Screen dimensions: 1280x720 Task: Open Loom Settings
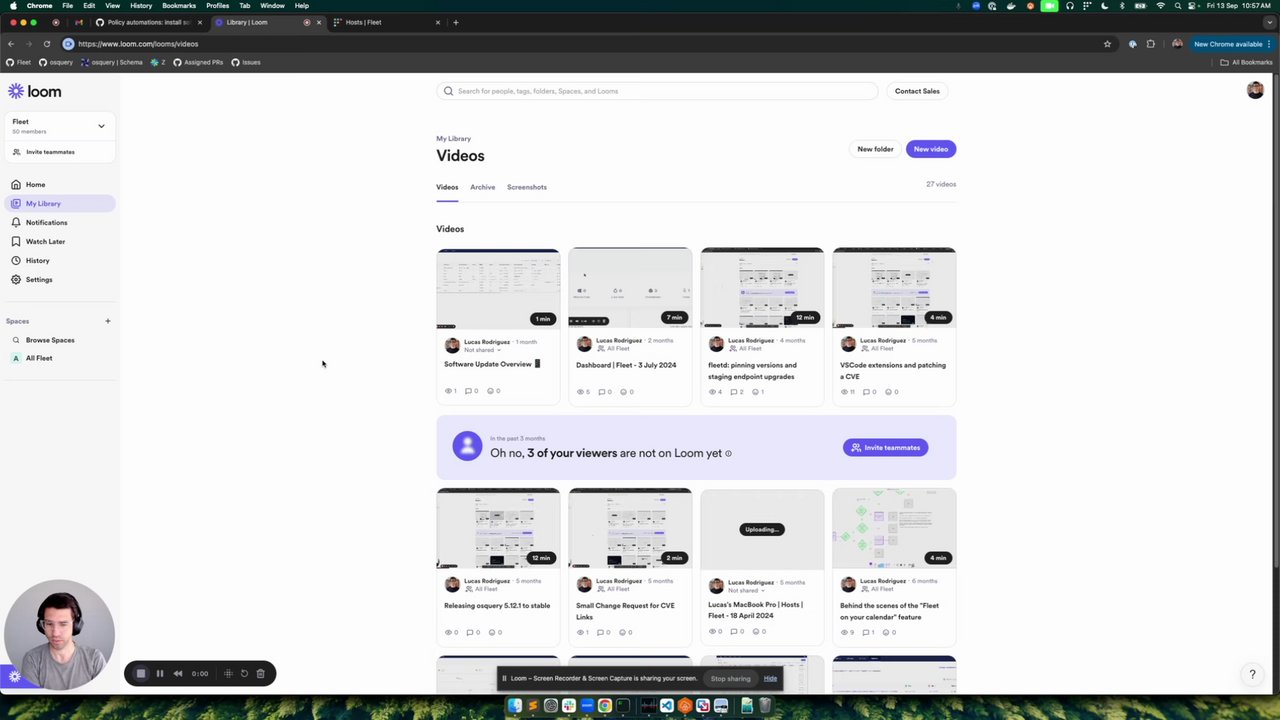[58, 279]
